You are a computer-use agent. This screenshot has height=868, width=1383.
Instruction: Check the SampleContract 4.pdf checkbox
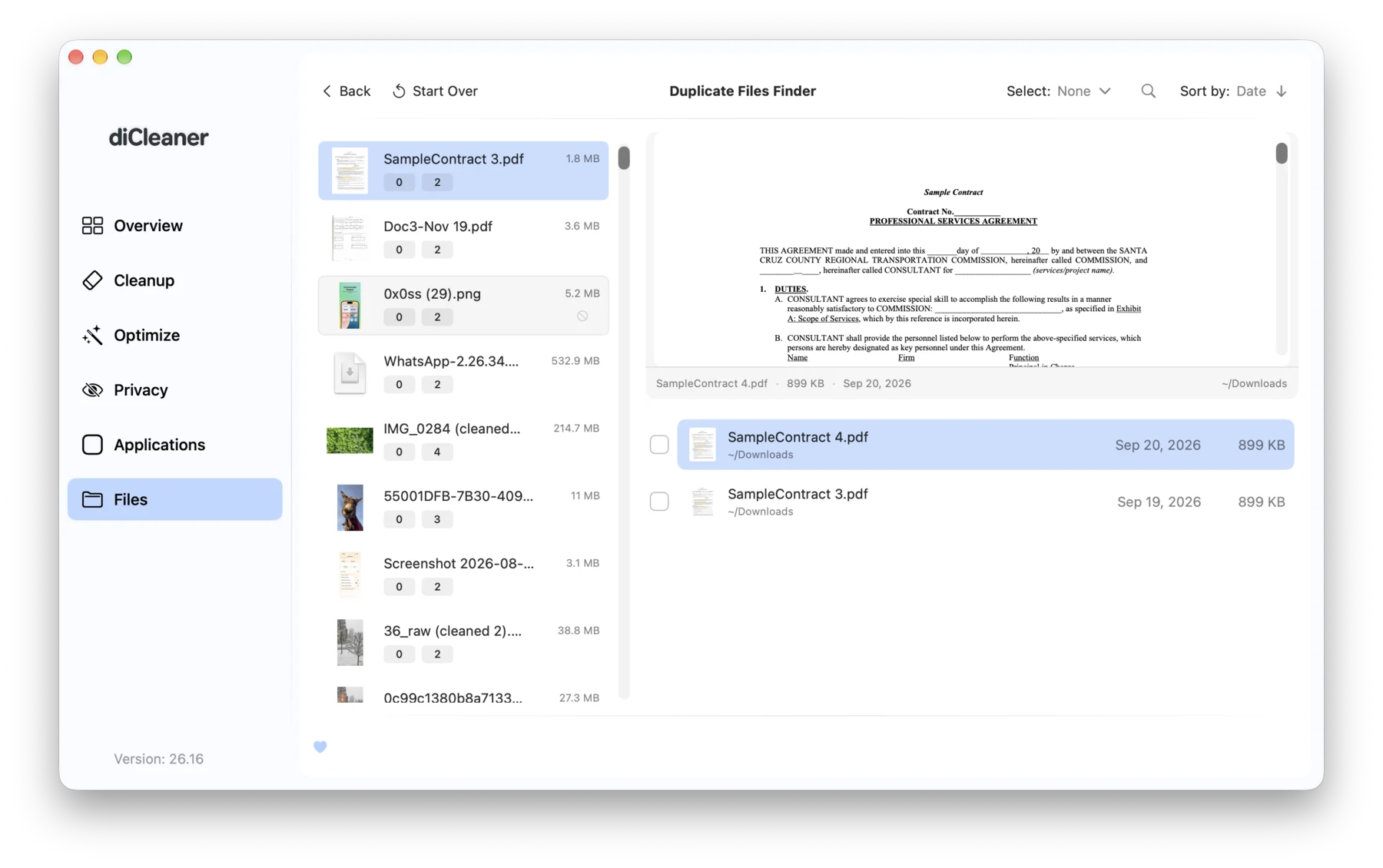(659, 445)
